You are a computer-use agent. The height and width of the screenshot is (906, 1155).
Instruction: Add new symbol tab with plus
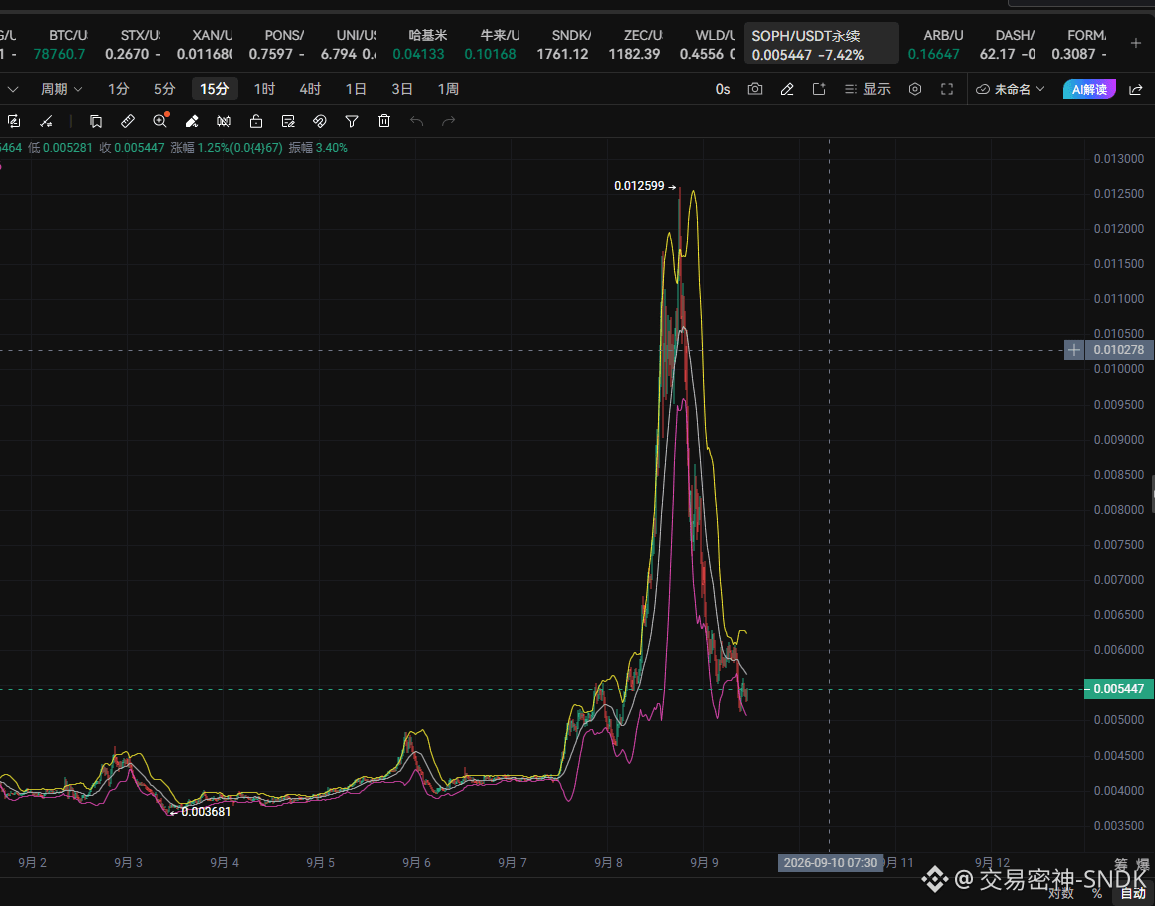[1136, 43]
